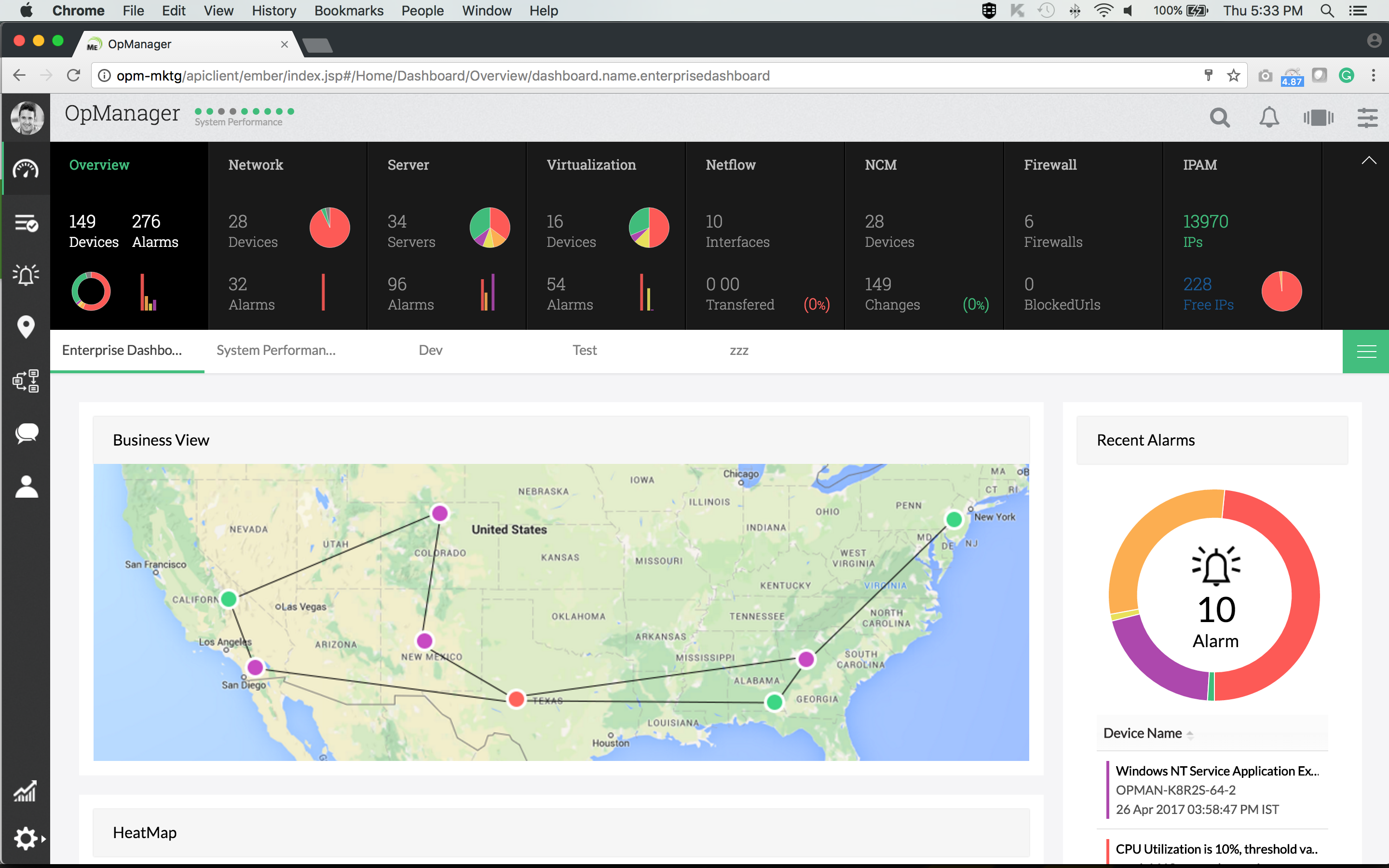Open a new Chrome tab

tap(317, 45)
